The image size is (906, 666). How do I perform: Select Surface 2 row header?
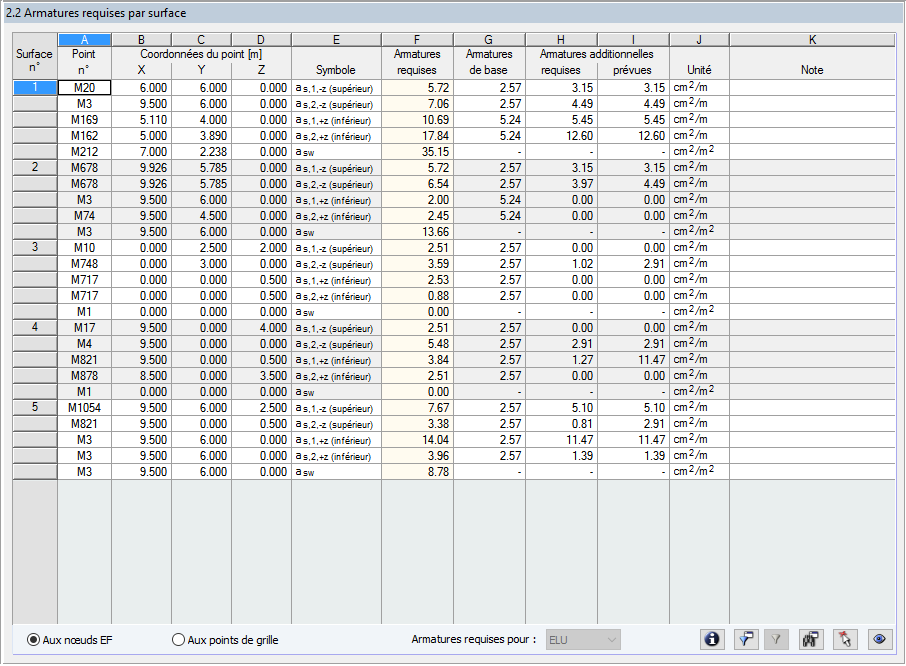(35, 167)
